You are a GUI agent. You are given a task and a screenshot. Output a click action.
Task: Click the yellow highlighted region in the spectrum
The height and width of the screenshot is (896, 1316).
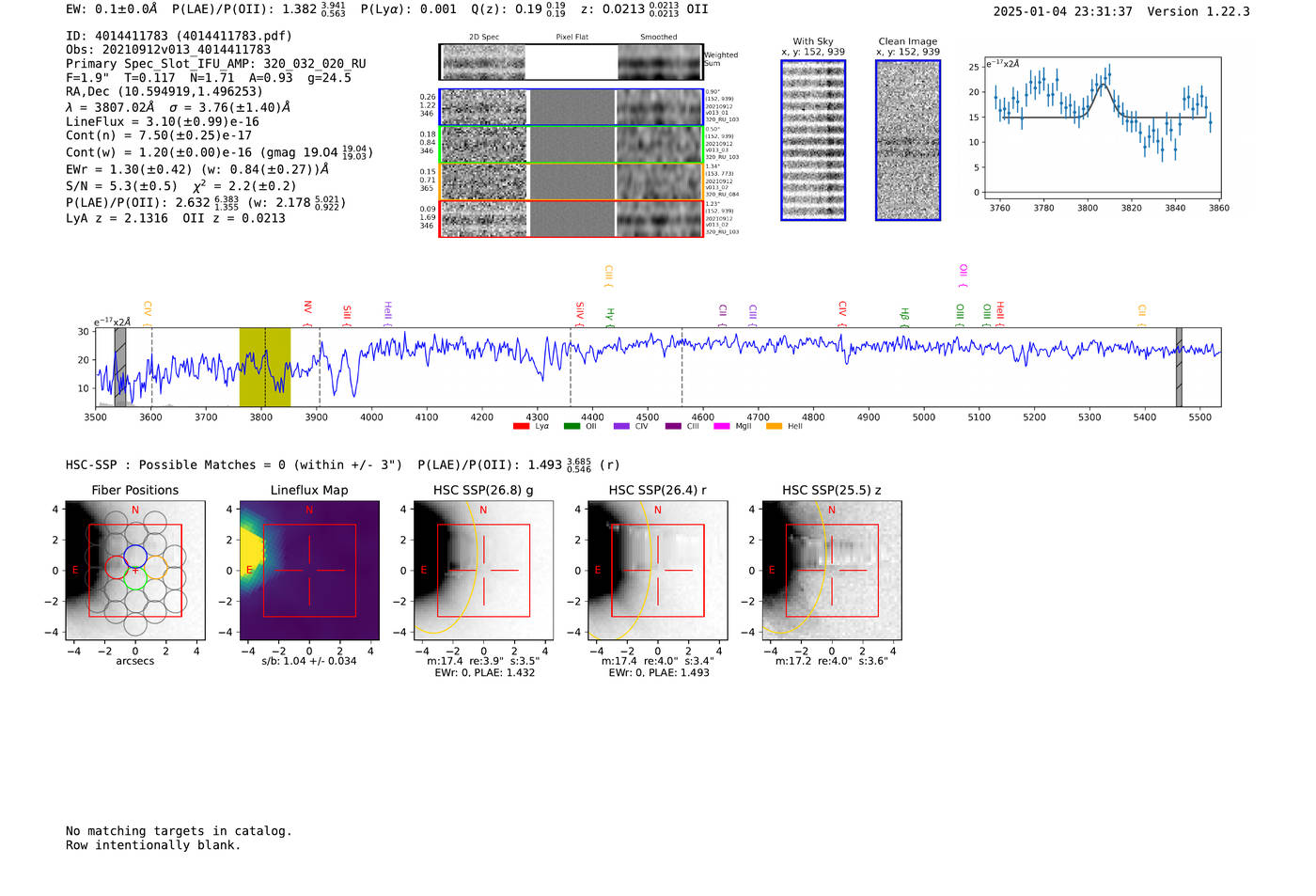265,368
